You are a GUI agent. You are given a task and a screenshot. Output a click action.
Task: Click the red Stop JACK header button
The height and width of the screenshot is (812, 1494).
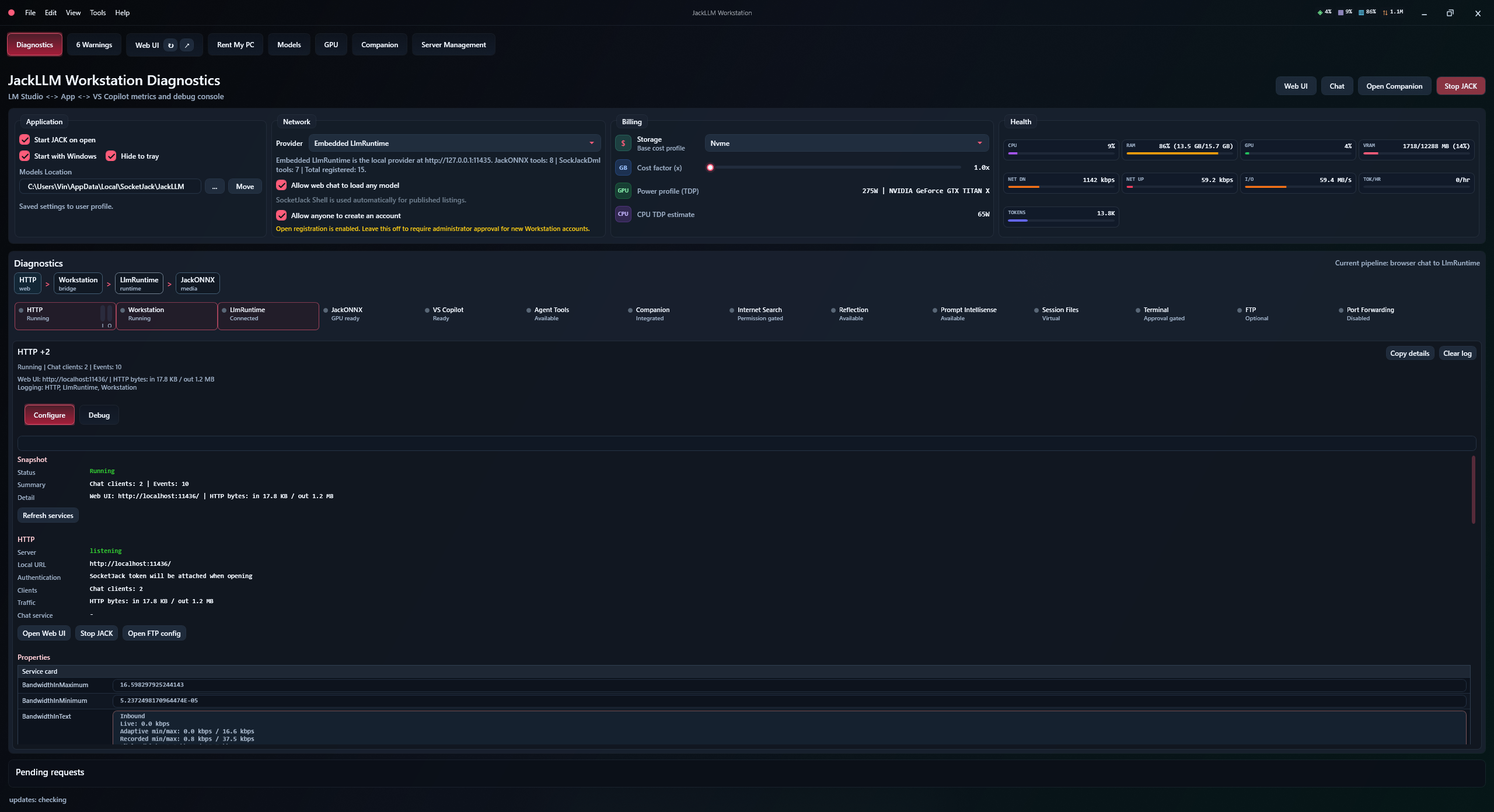pos(1460,86)
